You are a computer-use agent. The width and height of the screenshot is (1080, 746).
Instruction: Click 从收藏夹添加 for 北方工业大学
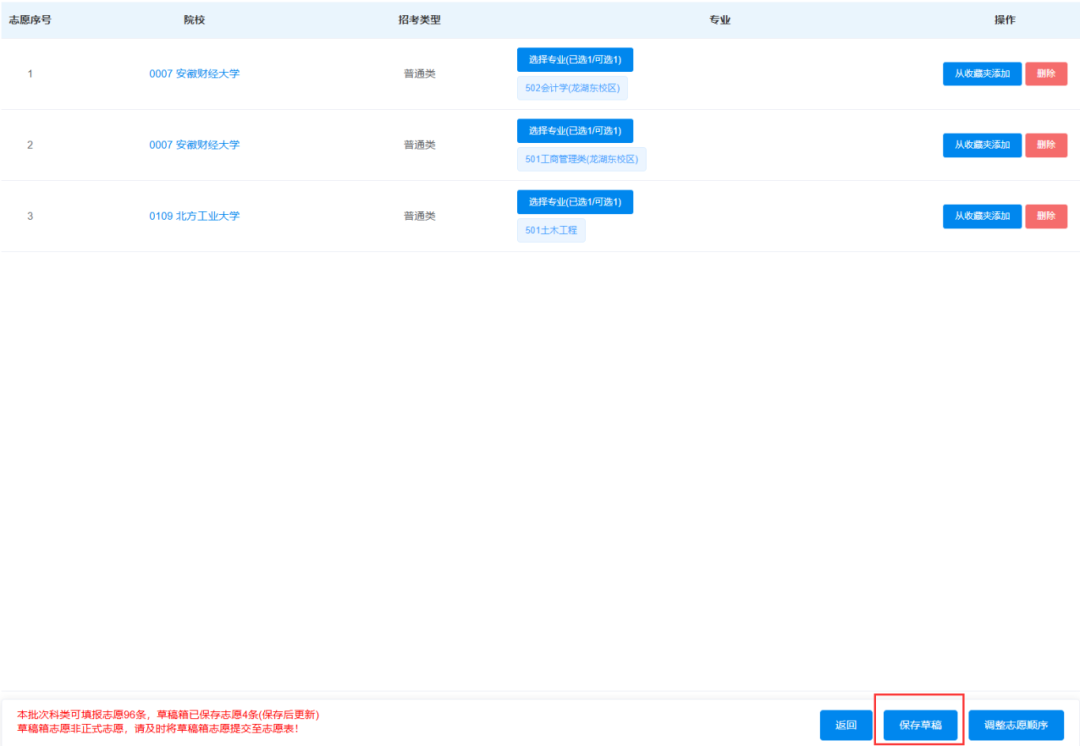tap(981, 216)
